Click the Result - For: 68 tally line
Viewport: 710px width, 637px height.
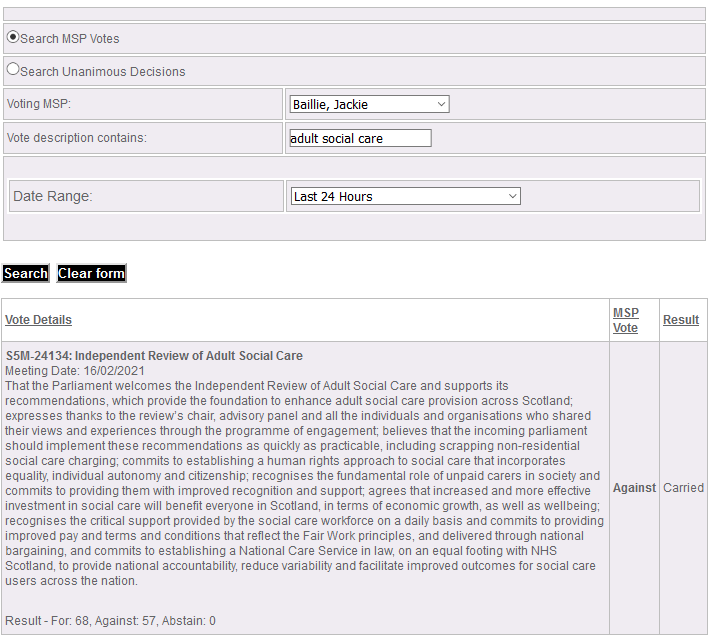pos(110,620)
